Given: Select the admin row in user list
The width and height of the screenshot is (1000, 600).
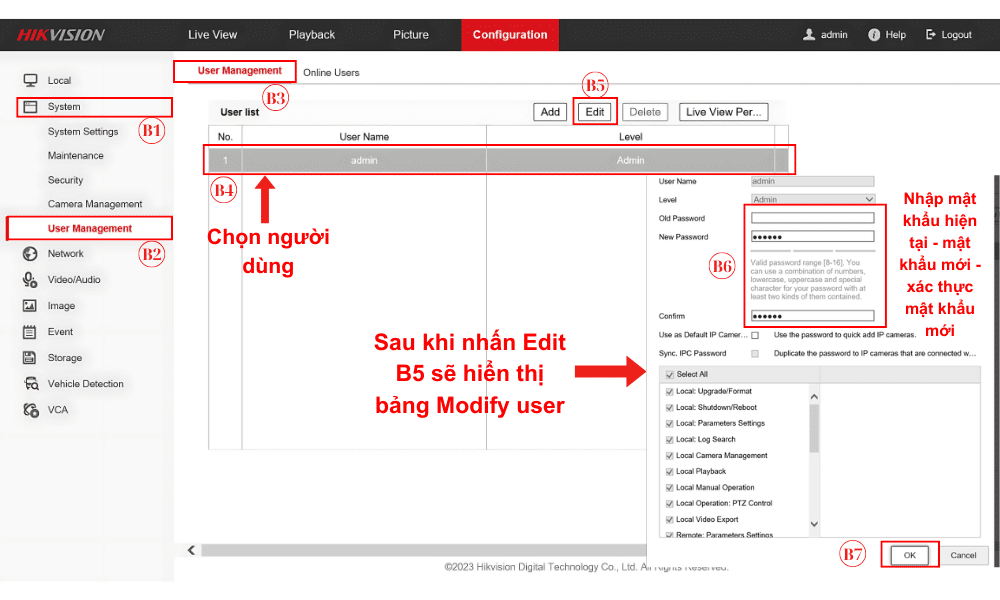Looking at the screenshot, I should tap(500, 160).
